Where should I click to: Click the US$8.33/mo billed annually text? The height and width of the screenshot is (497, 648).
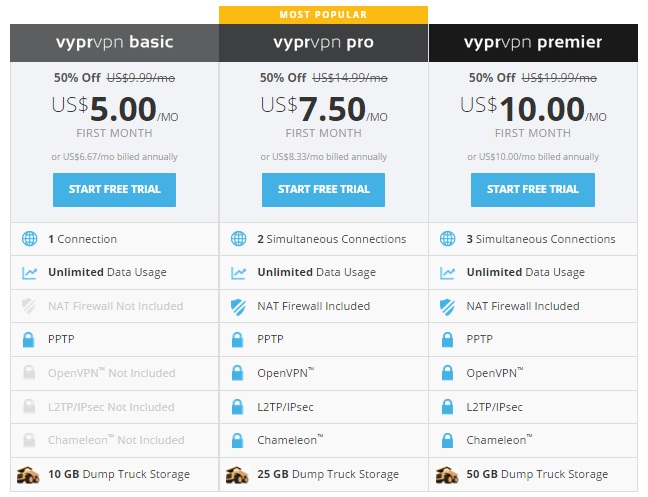[x=329, y=157]
